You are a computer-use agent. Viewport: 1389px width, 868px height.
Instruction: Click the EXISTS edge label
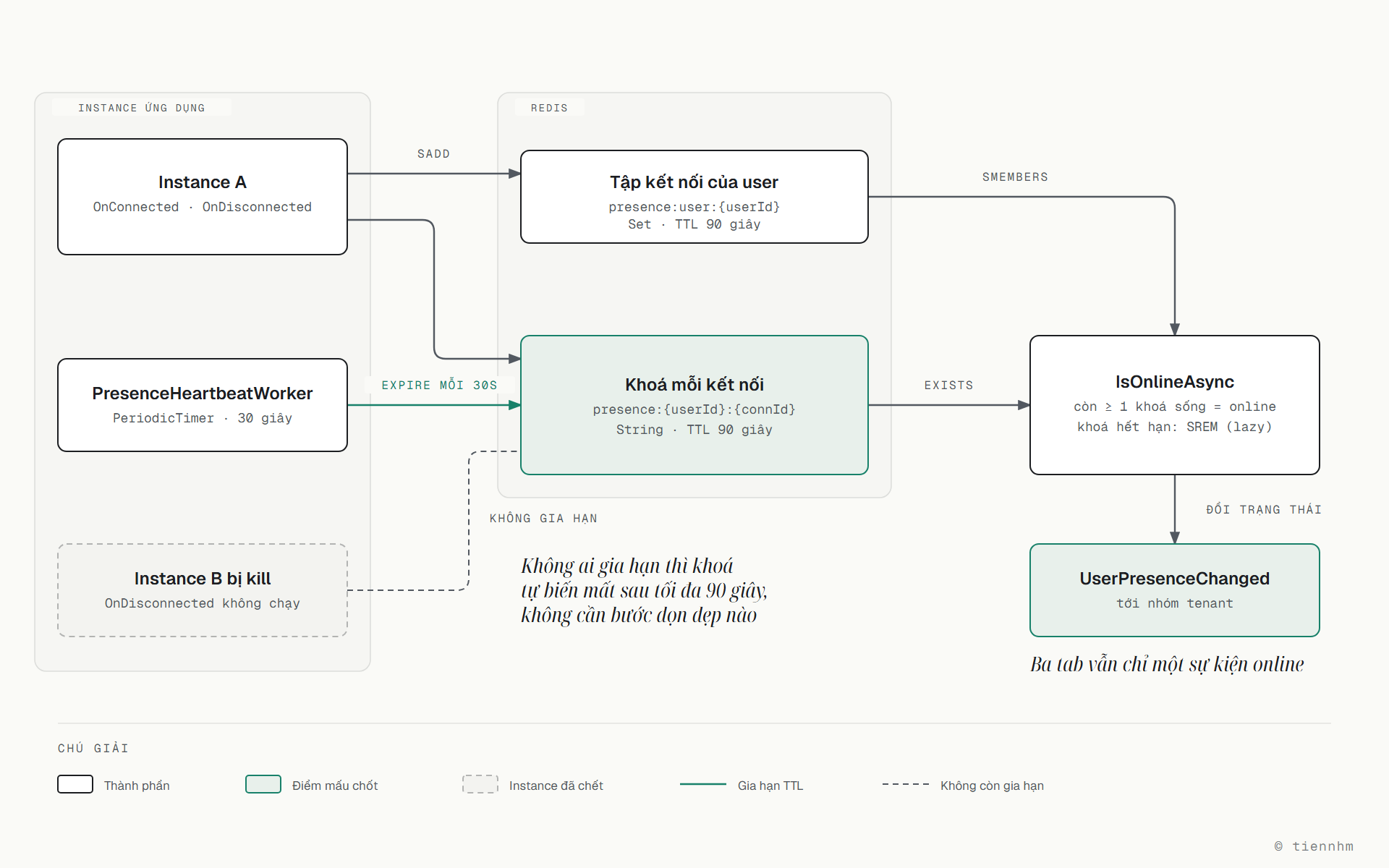point(948,386)
